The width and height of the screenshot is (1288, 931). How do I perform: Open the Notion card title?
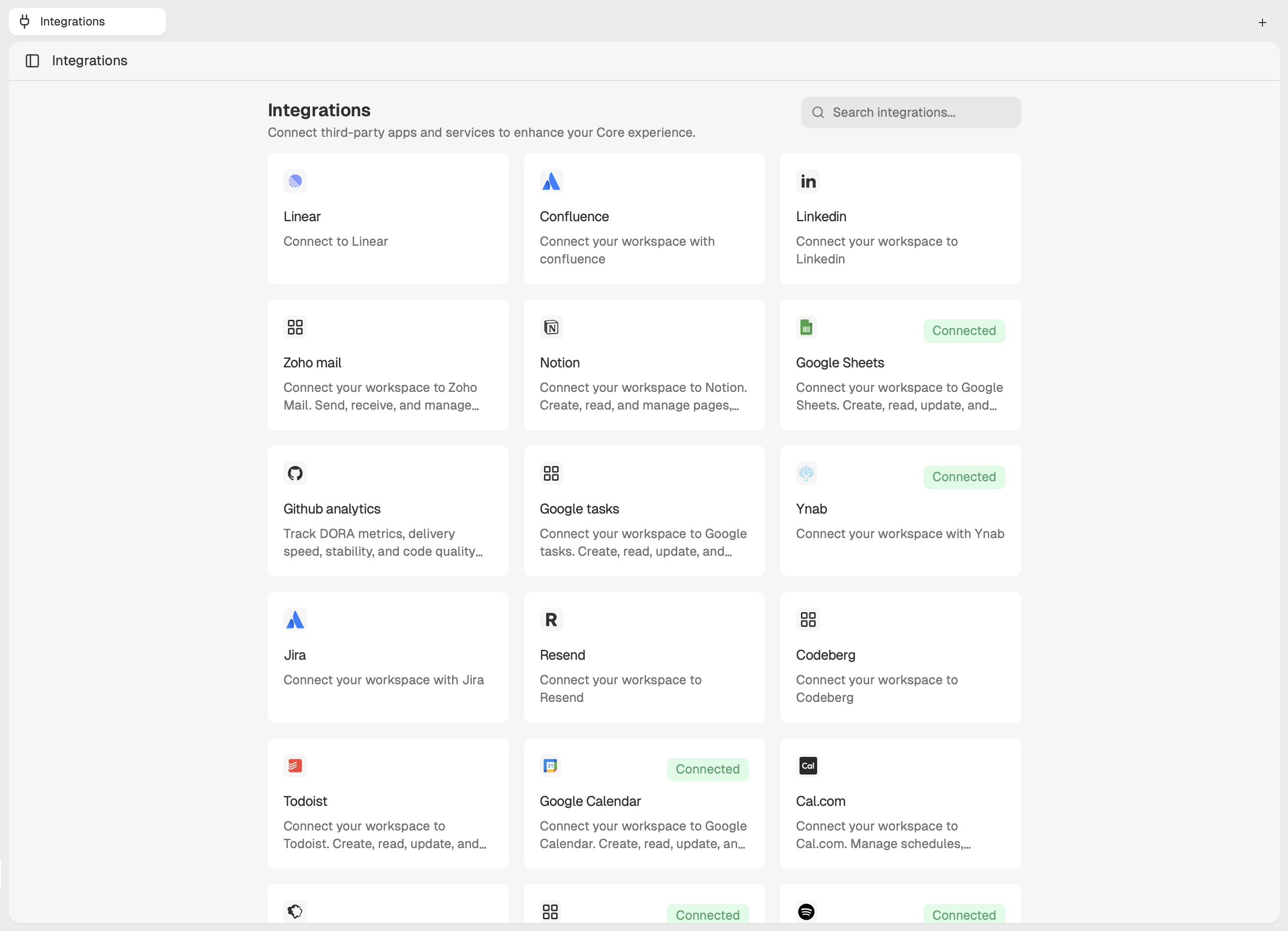(x=560, y=362)
